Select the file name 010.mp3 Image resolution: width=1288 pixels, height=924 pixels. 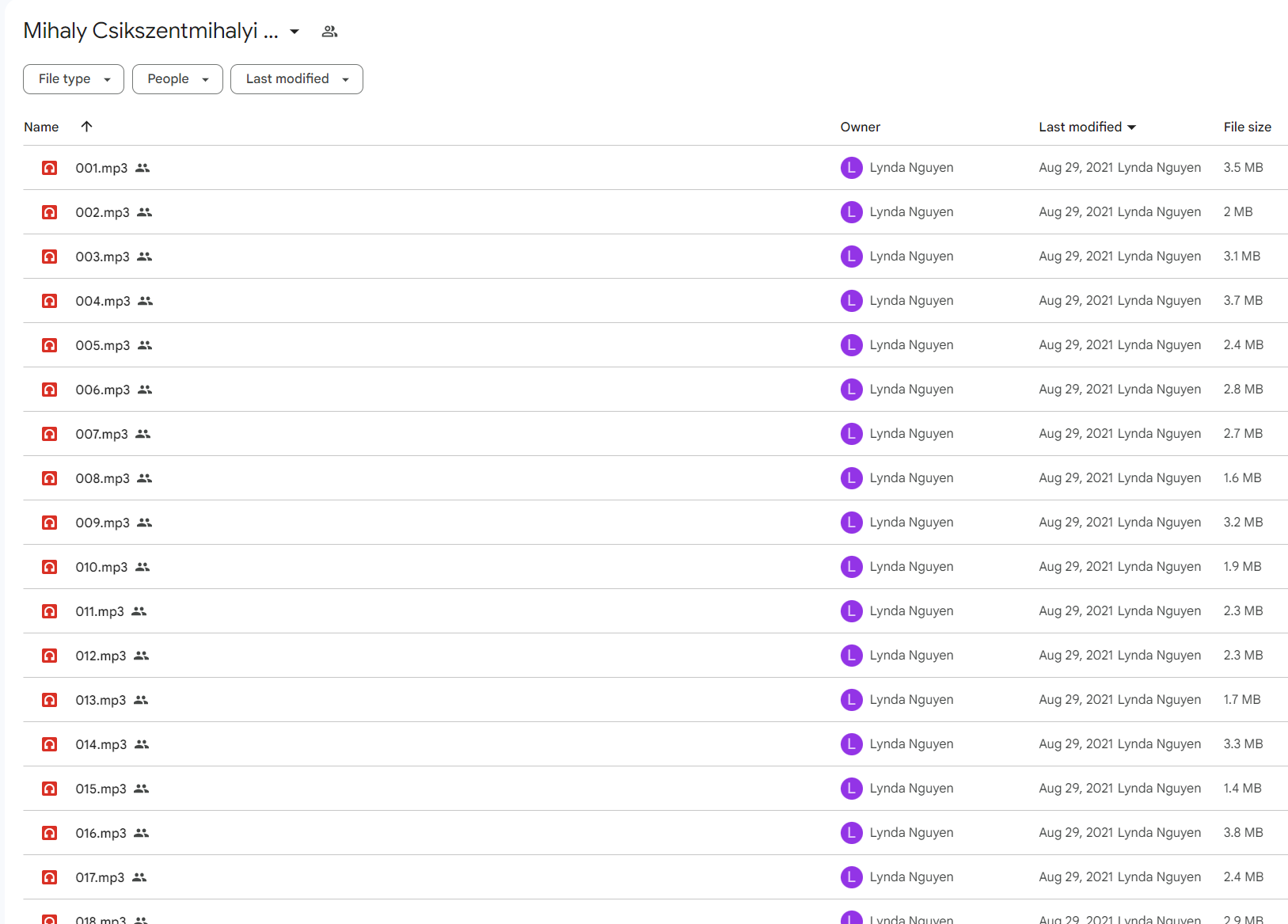(101, 567)
